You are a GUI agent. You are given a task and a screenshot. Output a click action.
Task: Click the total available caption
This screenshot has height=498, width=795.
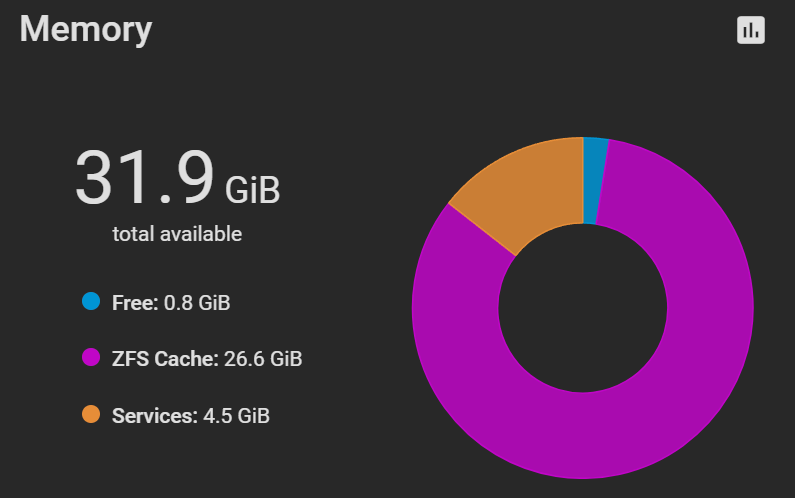pyautogui.click(x=177, y=234)
